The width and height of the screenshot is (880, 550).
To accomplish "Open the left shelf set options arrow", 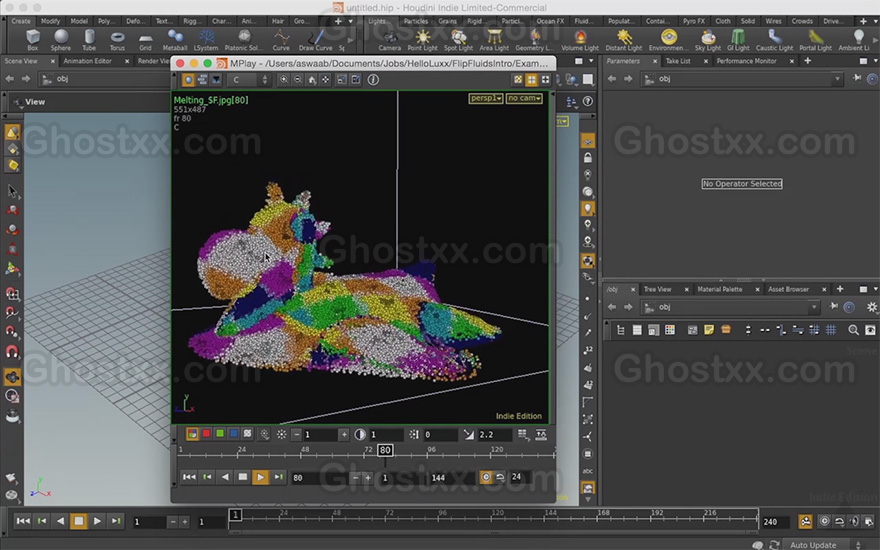I will 351,21.
